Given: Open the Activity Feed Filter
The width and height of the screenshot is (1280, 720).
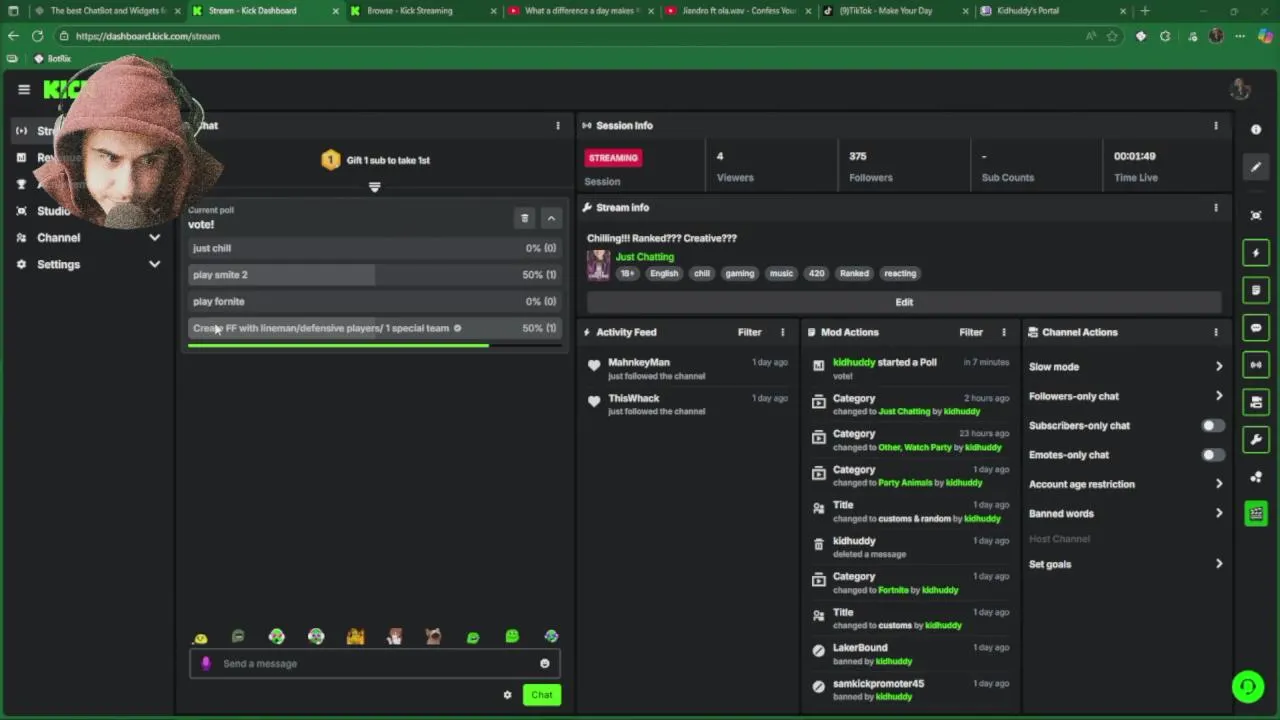Looking at the screenshot, I should pyautogui.click(x=749, y=332).
